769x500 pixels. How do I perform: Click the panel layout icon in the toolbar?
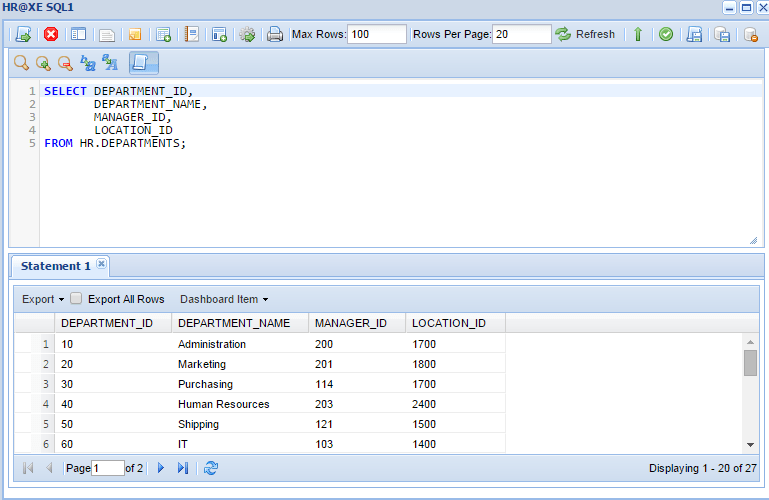78,34
